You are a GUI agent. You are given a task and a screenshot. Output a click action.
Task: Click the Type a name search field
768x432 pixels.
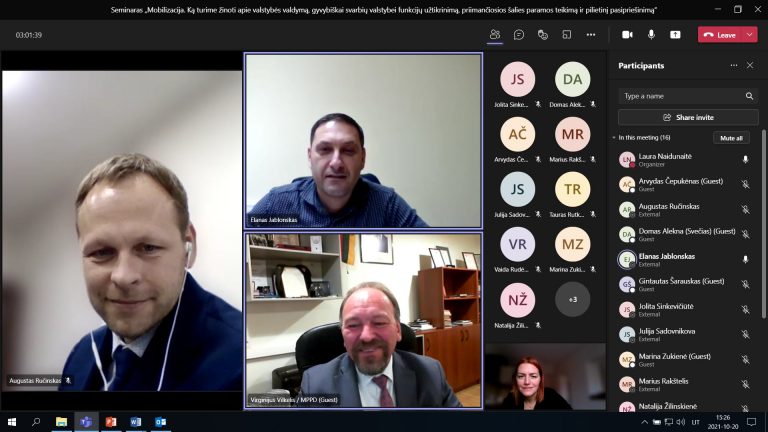pos(688,96)
